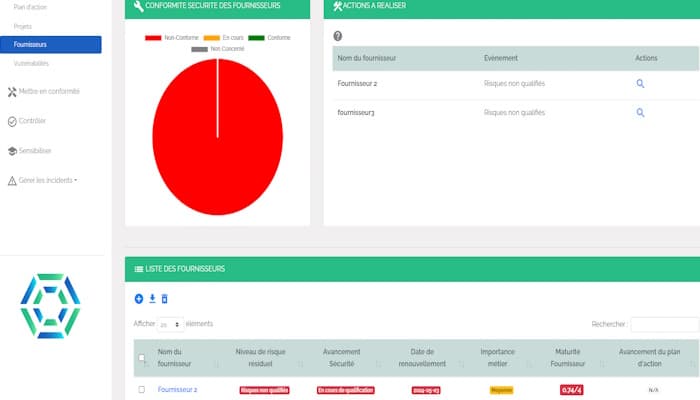Viewport: 700px width, 400px height.
Task: Open the Fournisseurs menu item
Action: 50,44
